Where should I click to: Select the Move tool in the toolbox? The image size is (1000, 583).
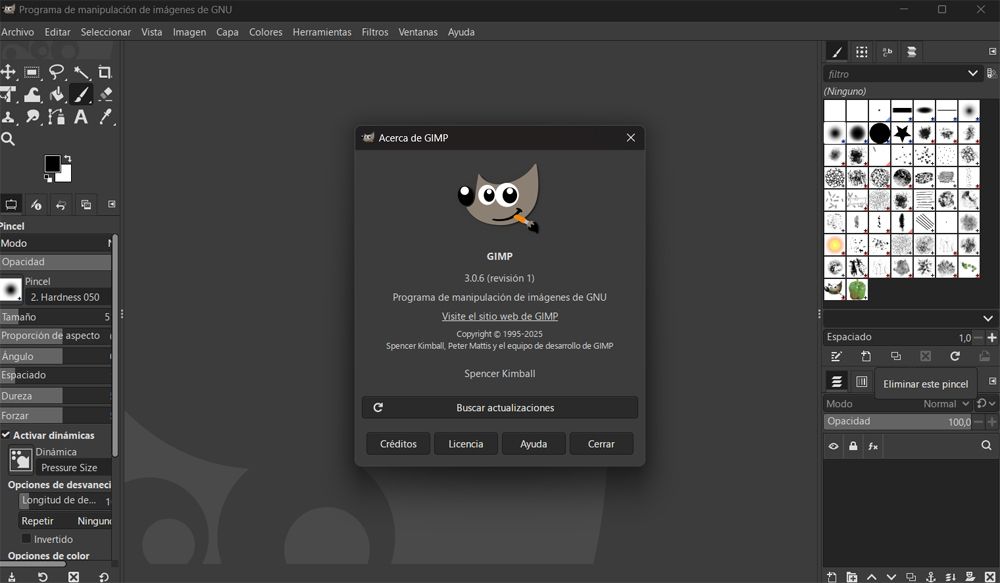pos(9,72)
